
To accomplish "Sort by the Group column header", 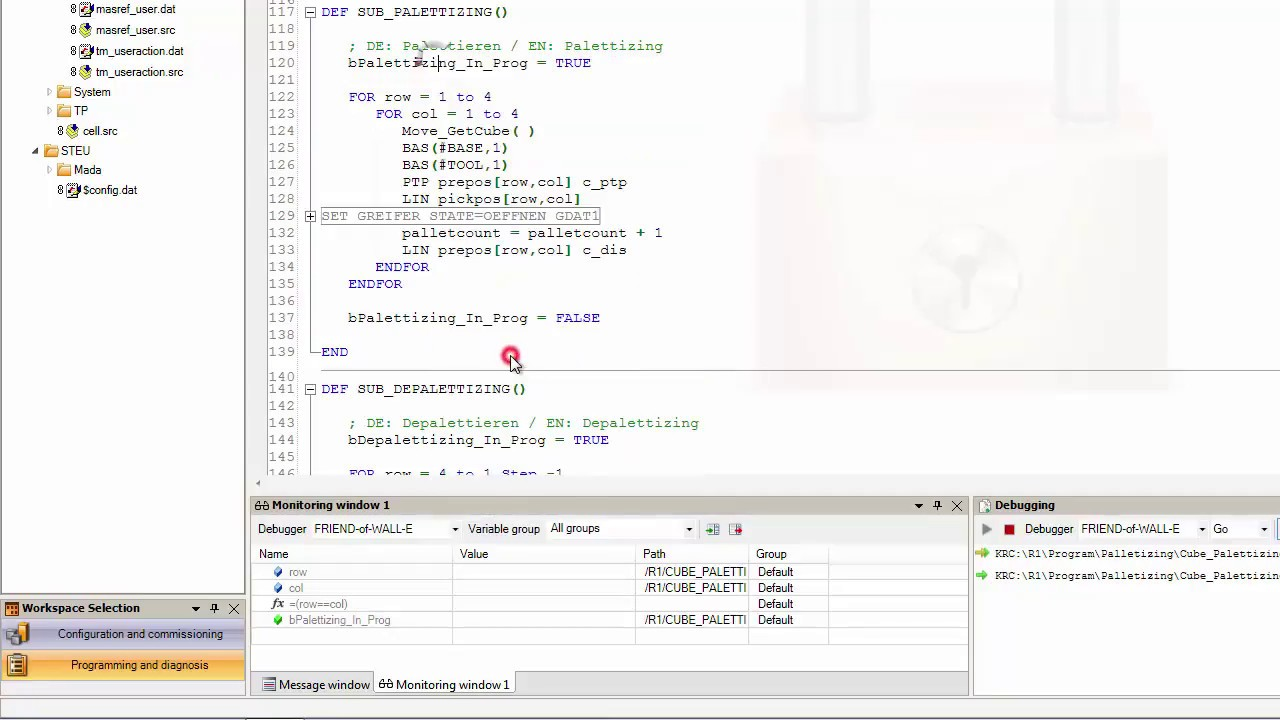I will click(788, 554).
